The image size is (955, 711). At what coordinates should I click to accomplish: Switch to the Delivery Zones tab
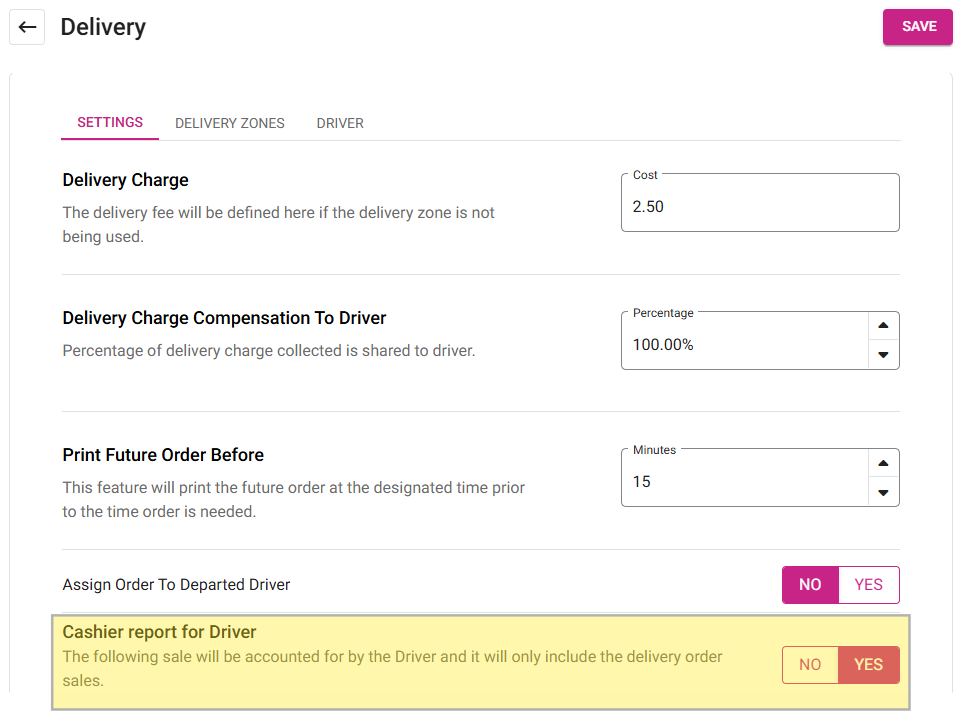coord(230,123)
